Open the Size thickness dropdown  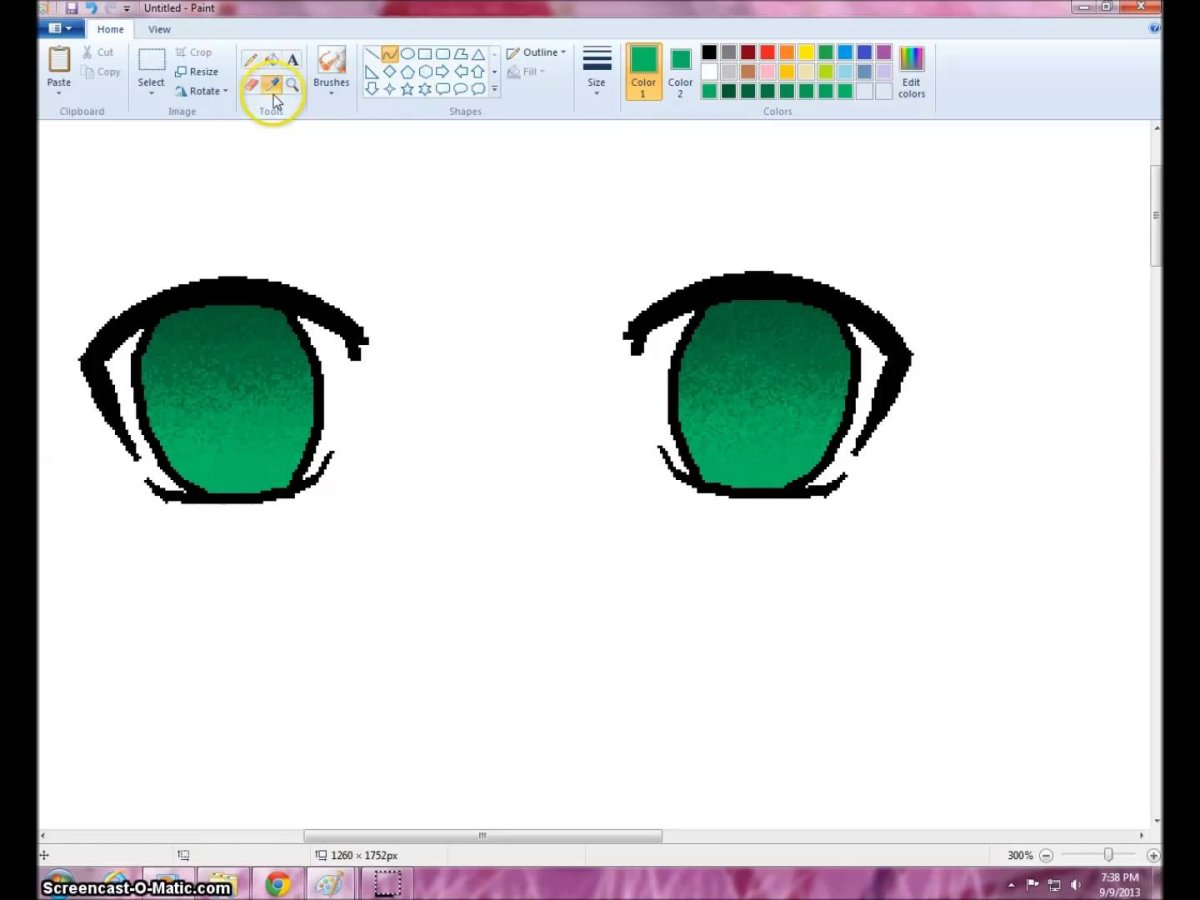[597, 71]
